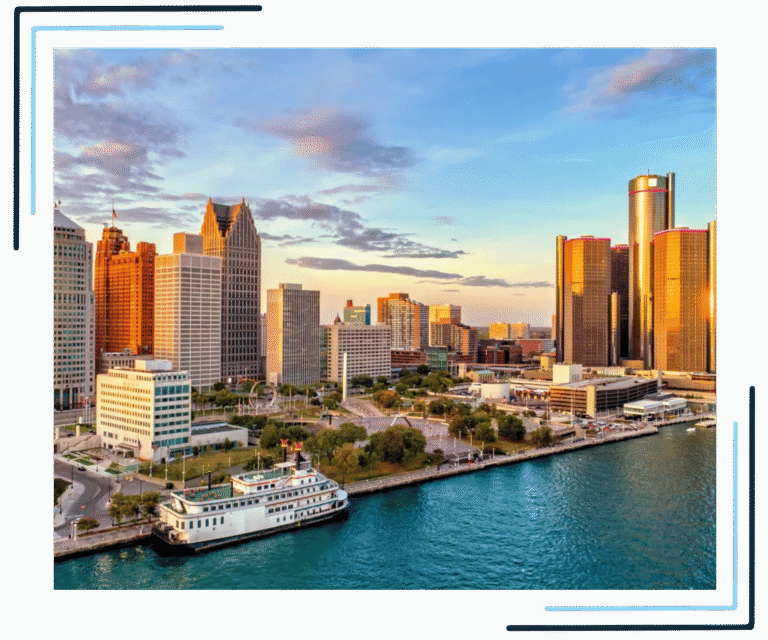Select the skyscraper with pointed gothic roof

(233, 285)
